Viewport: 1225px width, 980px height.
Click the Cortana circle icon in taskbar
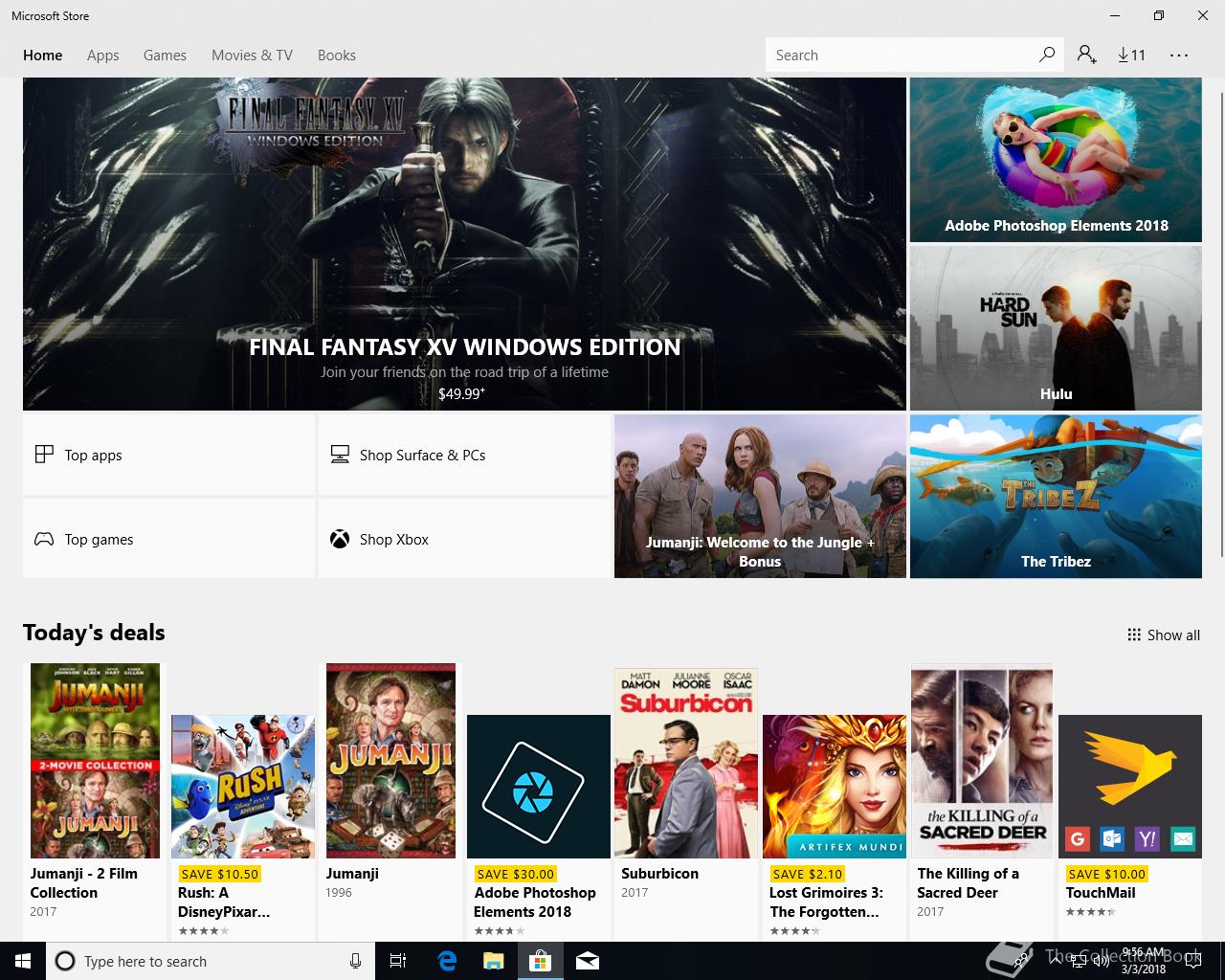[x=65, y=961]
